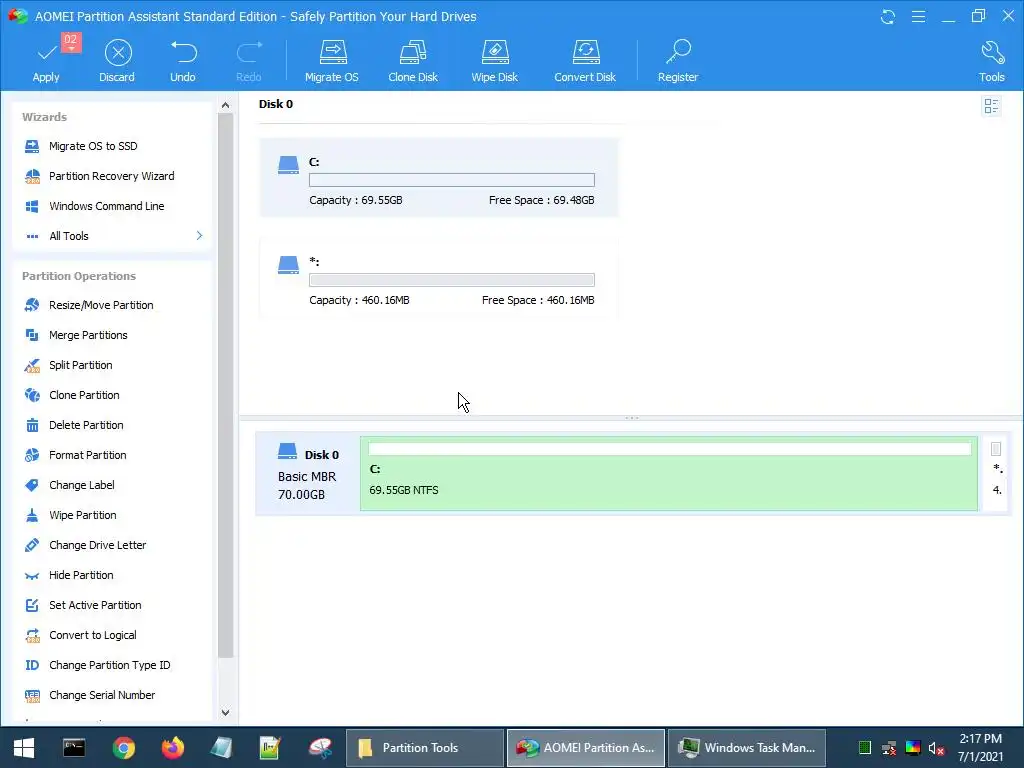The height and width of the screenshot is (768, 1024).
Task: Open Convert Disk from toolbar
Action: [x=585, y=61]
